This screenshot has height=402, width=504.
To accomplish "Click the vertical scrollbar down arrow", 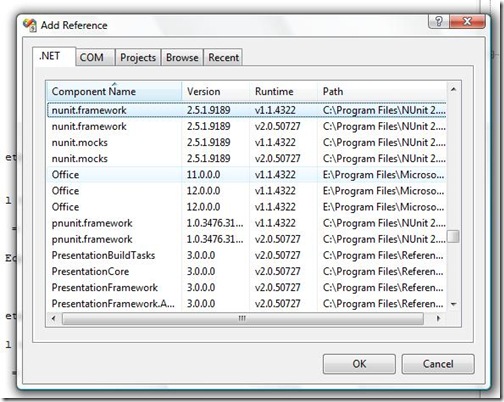I will pyautogui.click(x=453, y=304).
